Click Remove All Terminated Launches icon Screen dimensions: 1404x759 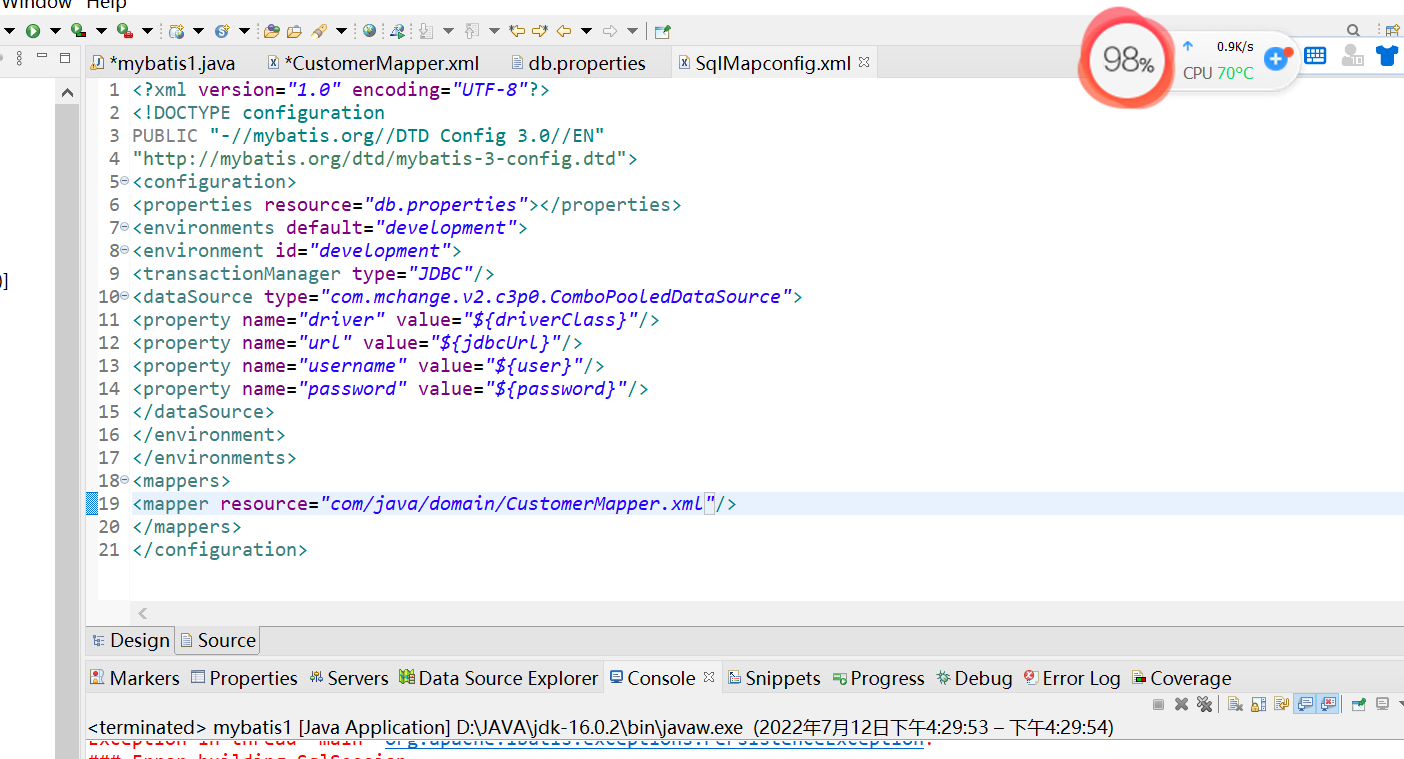(1205, 704)
